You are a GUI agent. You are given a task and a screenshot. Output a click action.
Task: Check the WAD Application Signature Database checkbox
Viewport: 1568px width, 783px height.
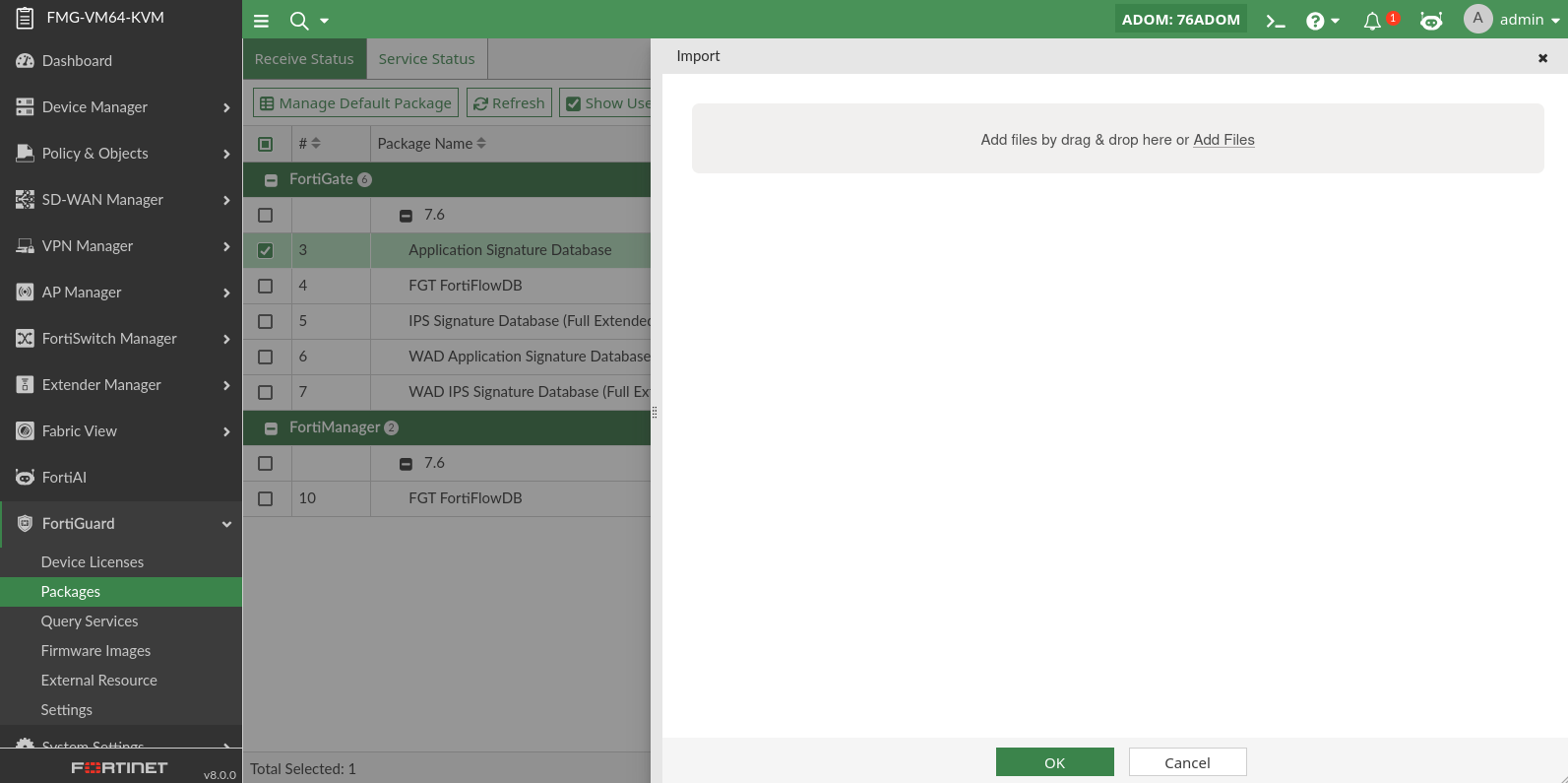pyautogui.click(x=266, y=357)
